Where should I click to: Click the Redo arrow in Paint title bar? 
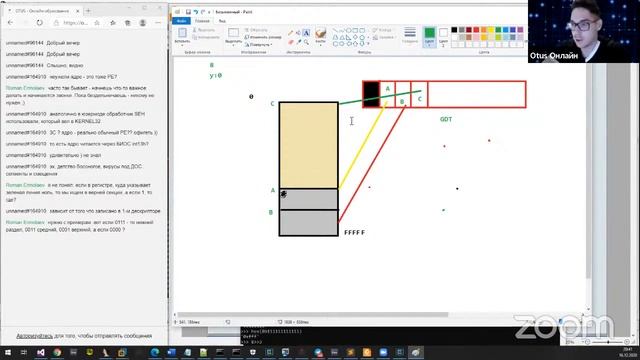tap(203, 12)
